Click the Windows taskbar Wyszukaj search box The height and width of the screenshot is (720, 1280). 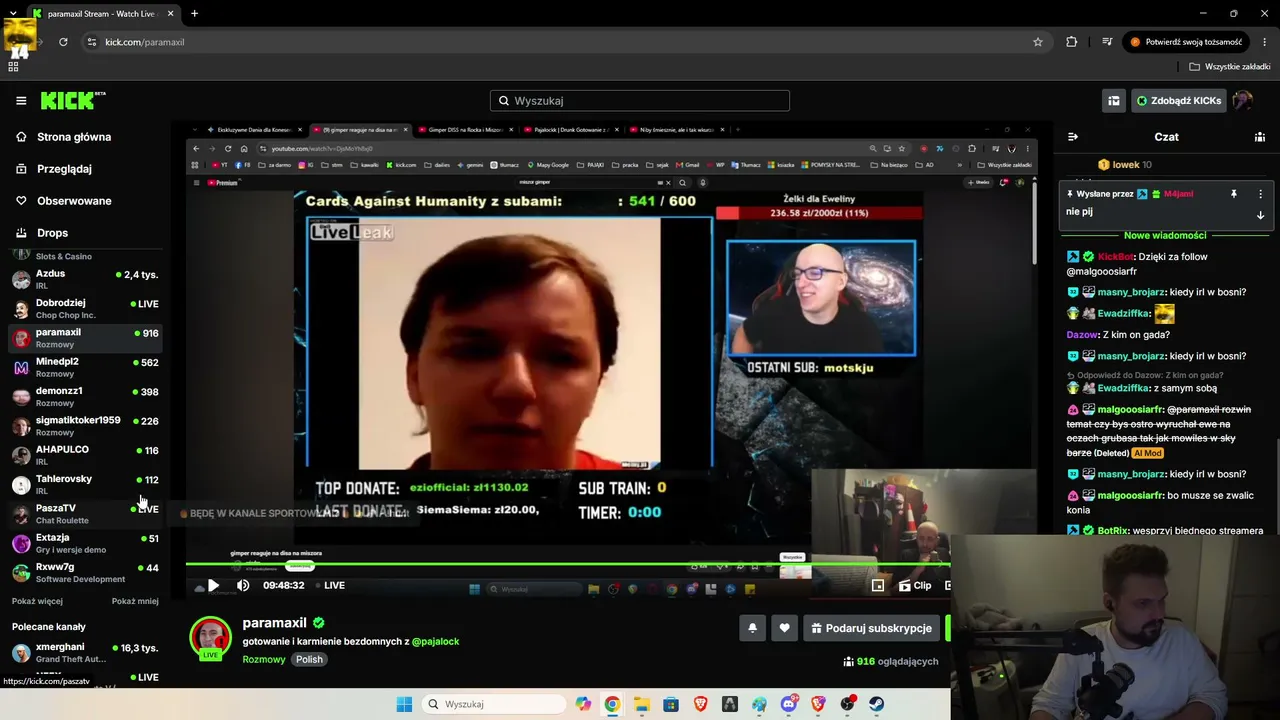pyautogui.click(x=493, y=704)
